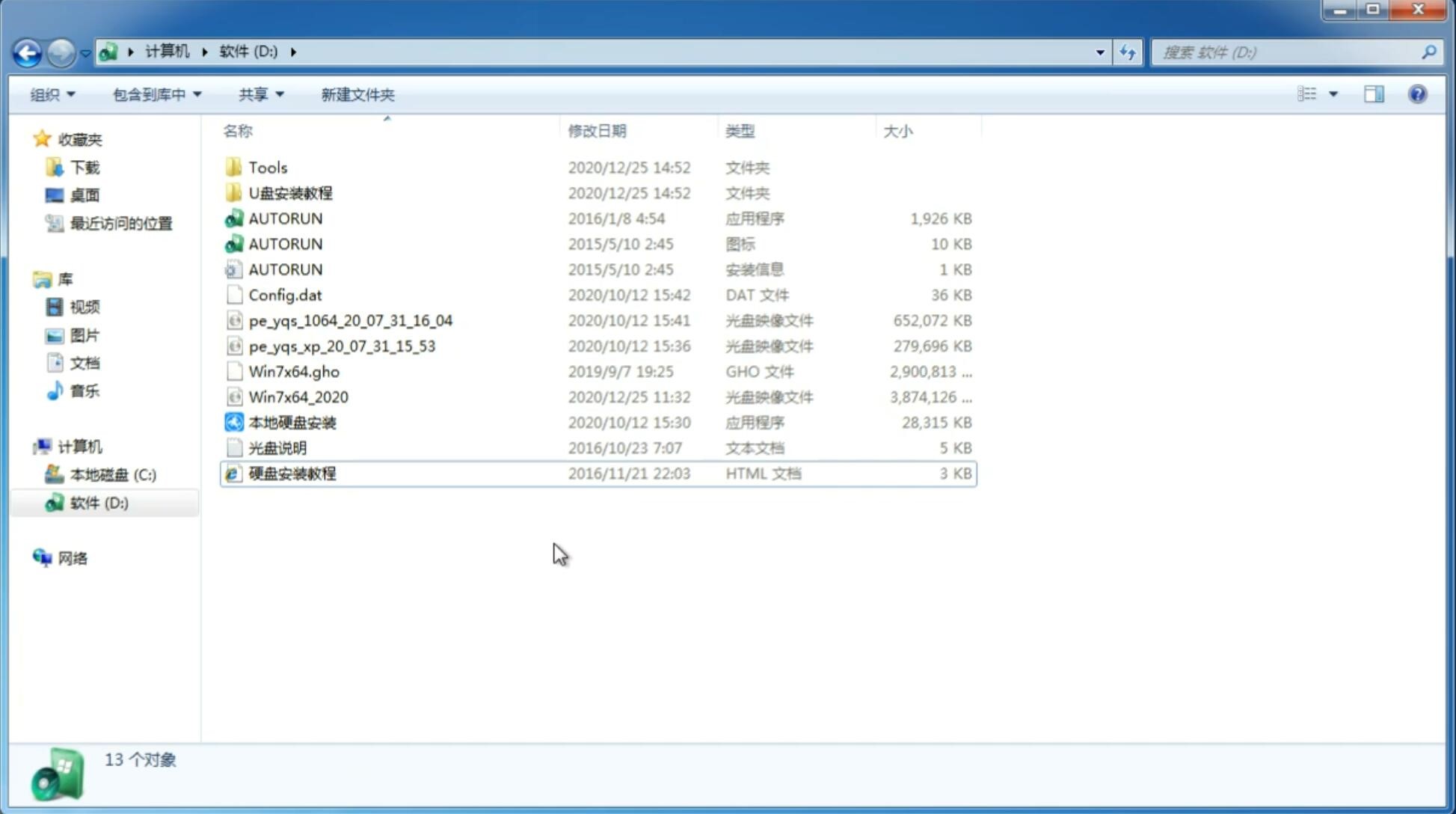Select 软件 (D:) drive in sidebar
Viewport: 1456px width, 814px height.
click(x=98, y=502)
